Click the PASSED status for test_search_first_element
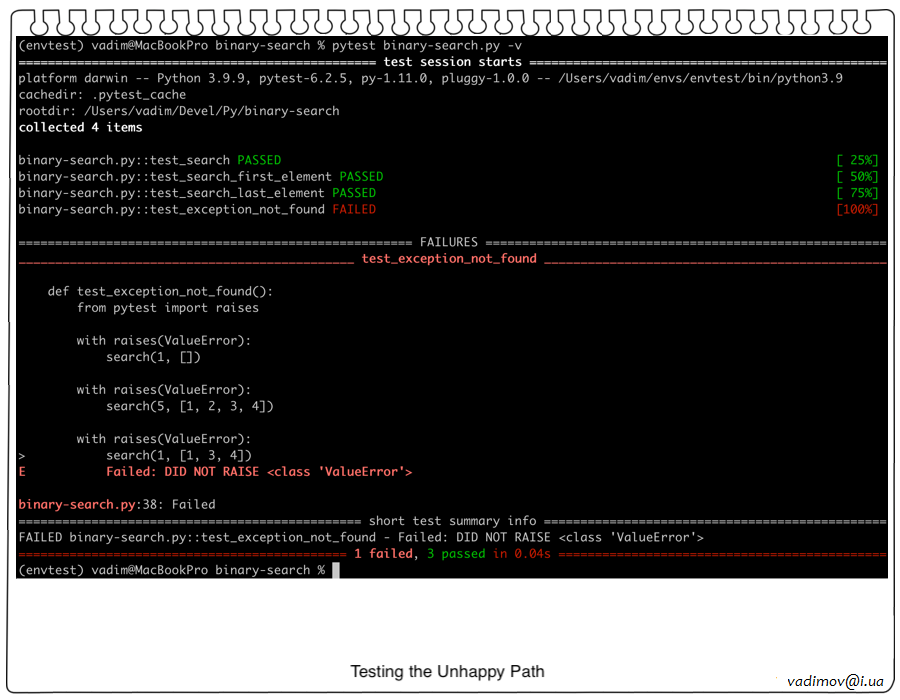Viewport: 900px width, 700px height. tap(361, 176)
